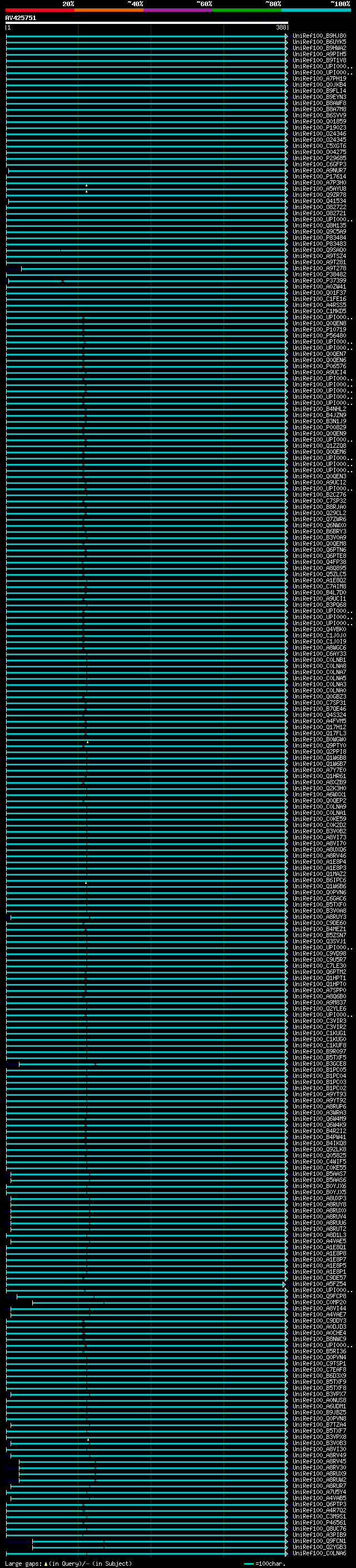Select the UniRef100_Q01859 label

point(319,121)
